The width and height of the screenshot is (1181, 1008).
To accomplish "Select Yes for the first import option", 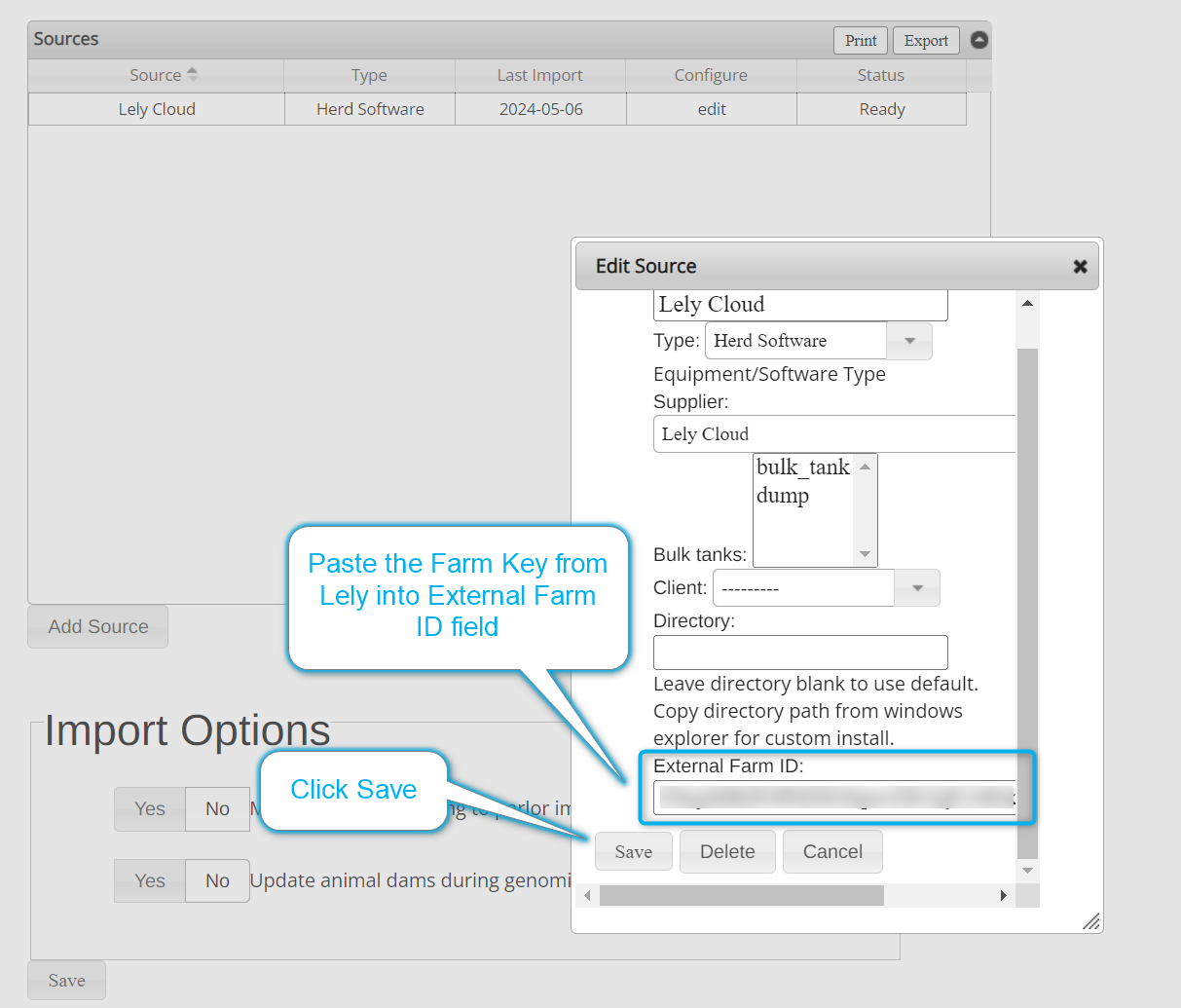I will tap(150, 808).
